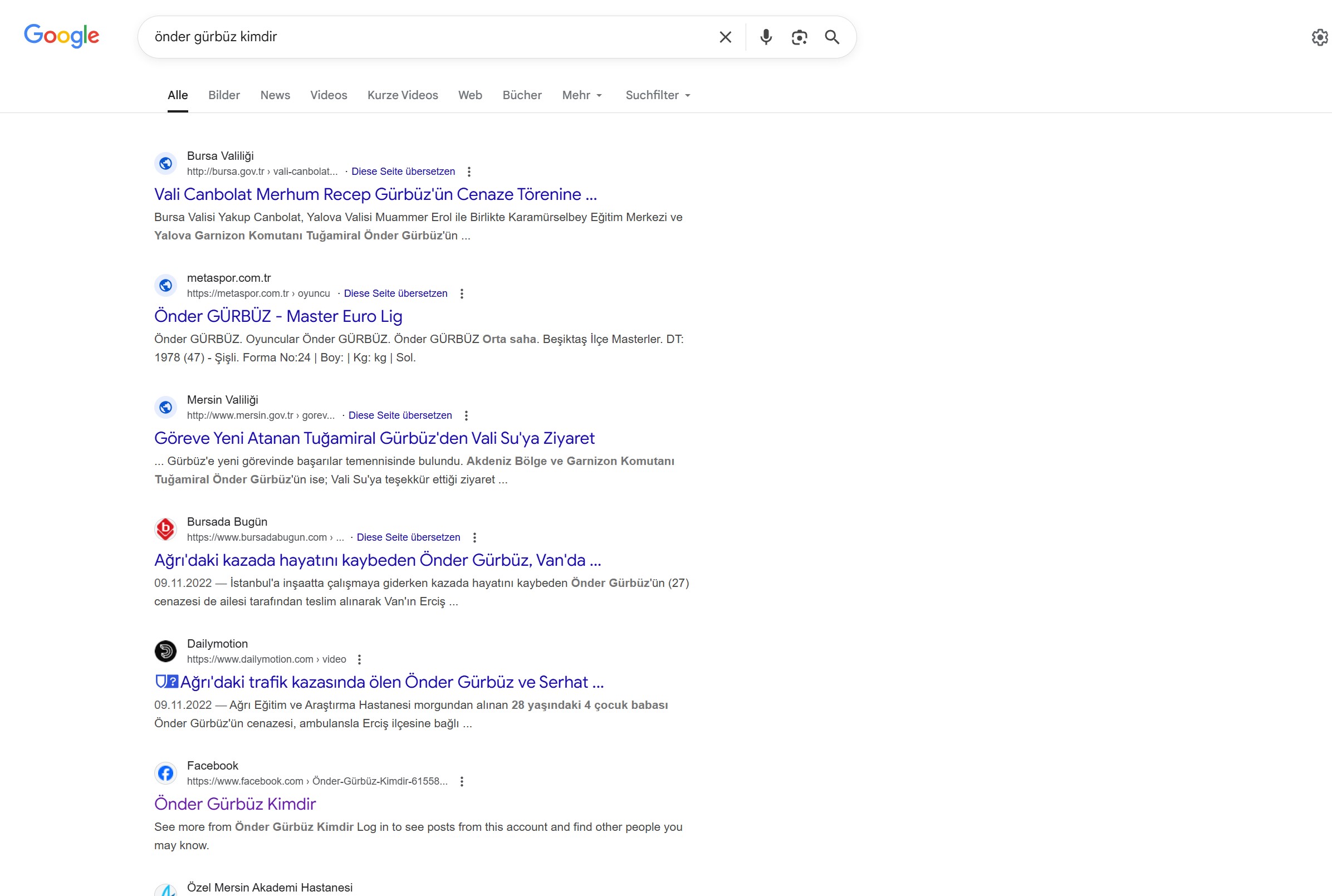Click the Mersin Valiliği site name
Screen dimensions: 1332x896
point(222,400)
